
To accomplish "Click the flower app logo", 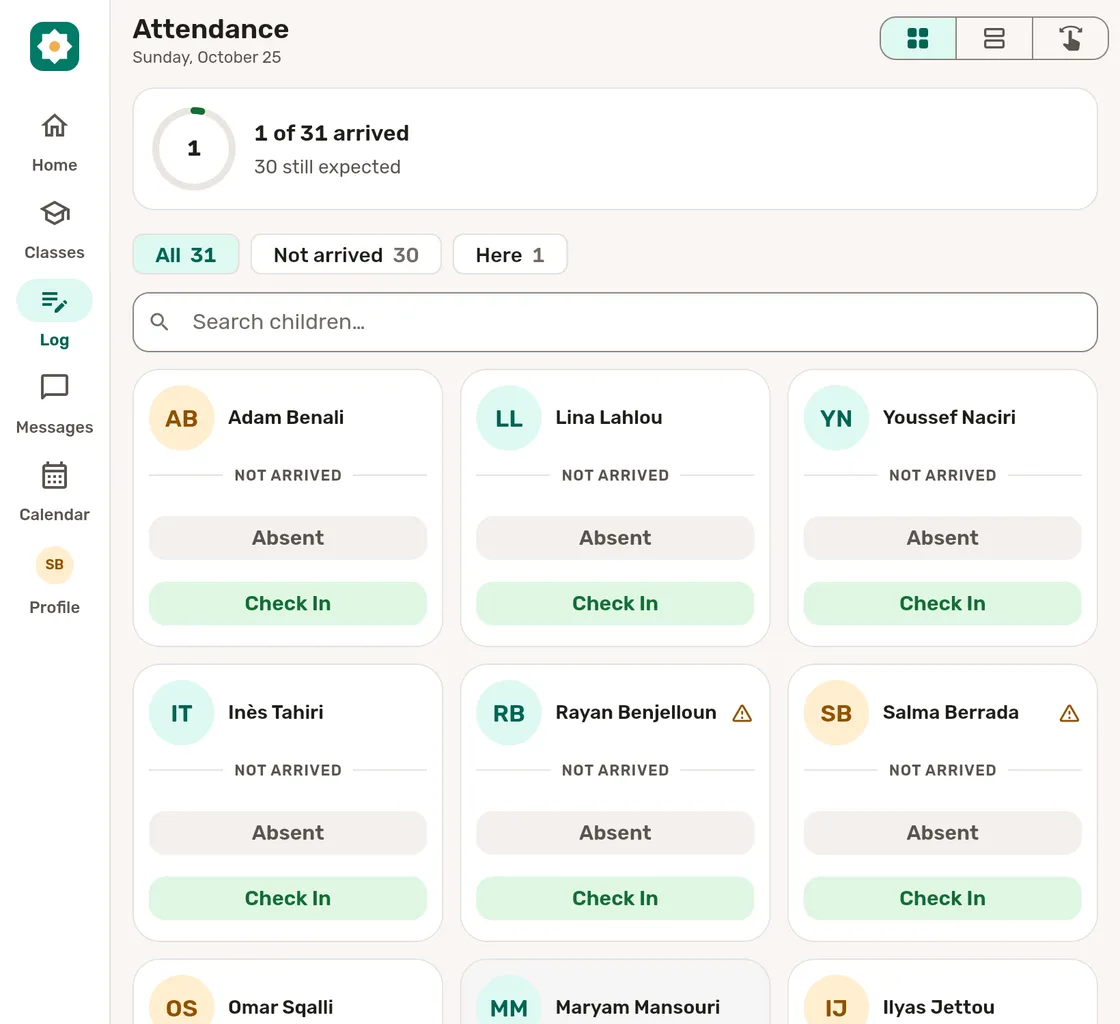I will click(54, 46).
